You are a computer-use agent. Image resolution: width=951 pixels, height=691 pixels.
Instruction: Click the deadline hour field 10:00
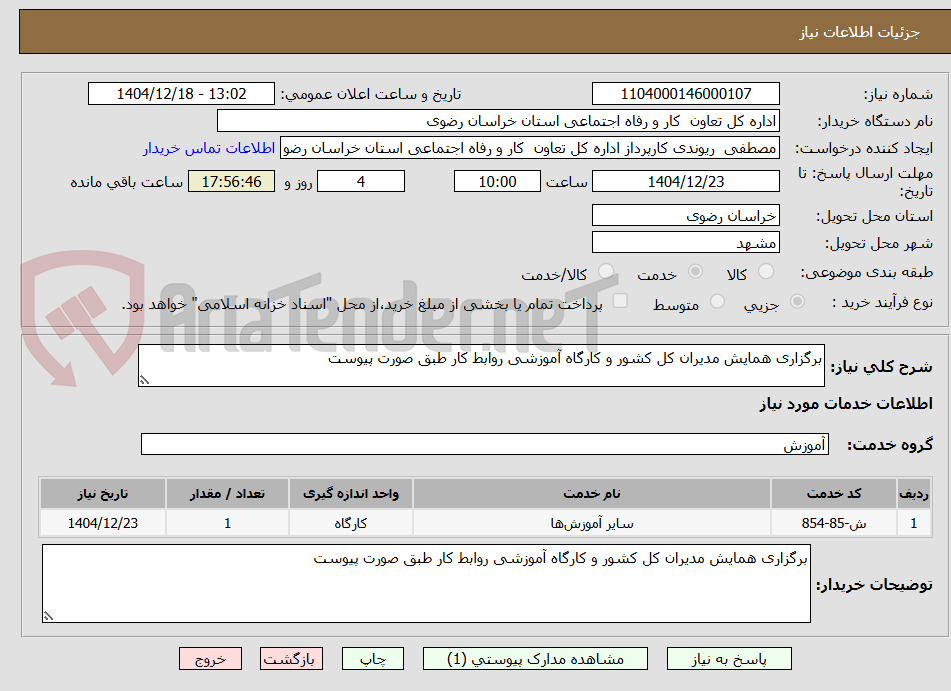point(497,181)
